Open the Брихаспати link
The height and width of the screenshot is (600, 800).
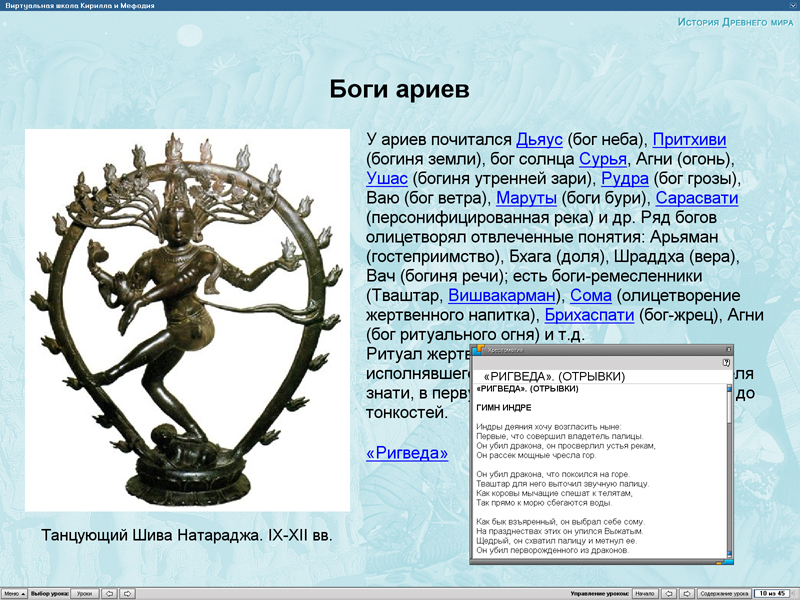click(589, 315)
